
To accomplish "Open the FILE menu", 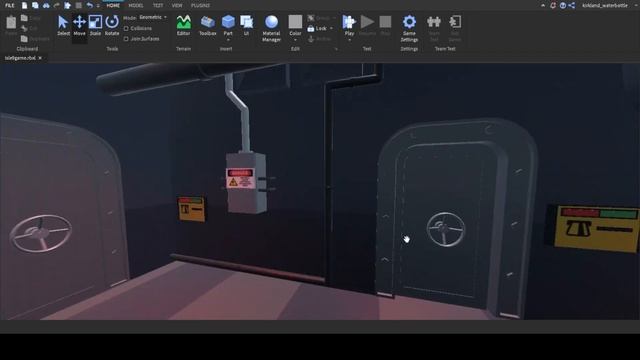I will (9, 5).
